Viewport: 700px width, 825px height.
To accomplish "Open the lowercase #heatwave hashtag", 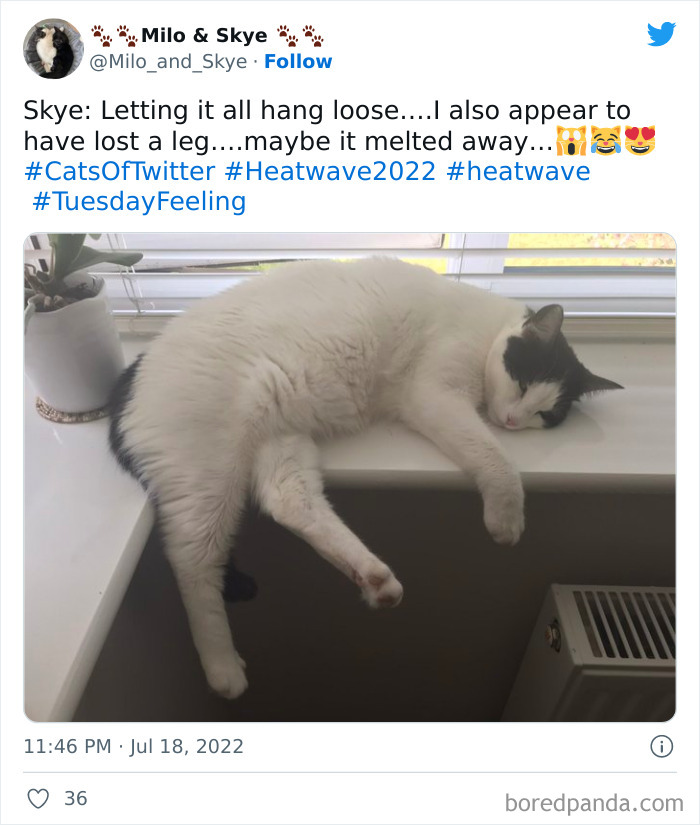I will (518, 172).
